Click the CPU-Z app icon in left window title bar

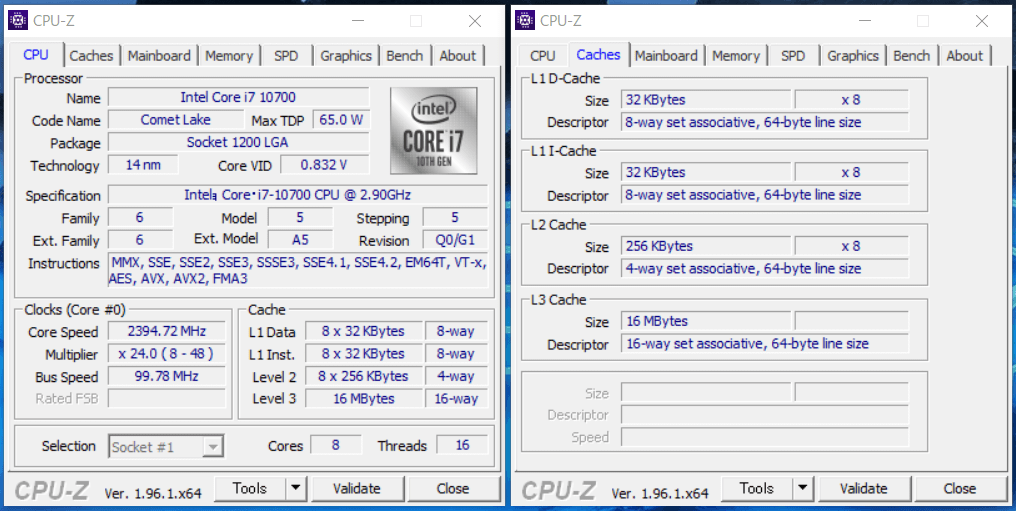click(x=18, y=21)
